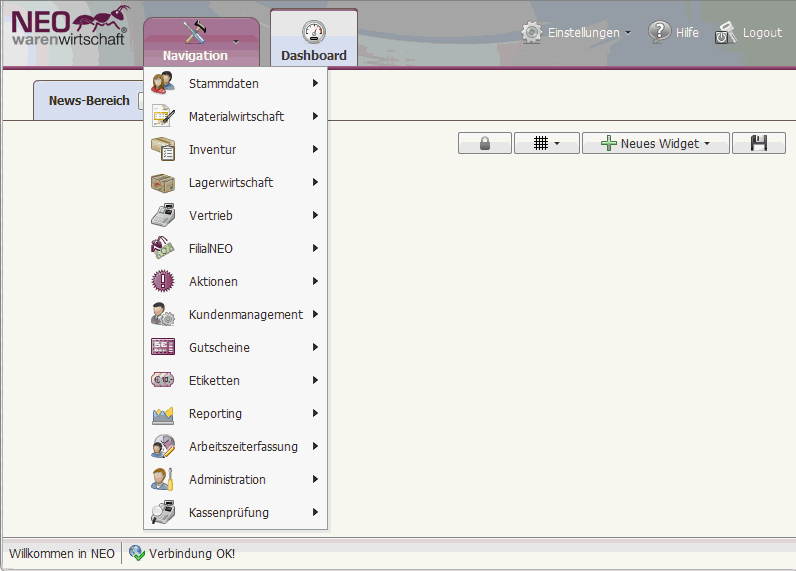Viewport: 796px width, 571px height.
Task: Expand the FilialNEO submenu arrow
Action: tap(315, 248)
